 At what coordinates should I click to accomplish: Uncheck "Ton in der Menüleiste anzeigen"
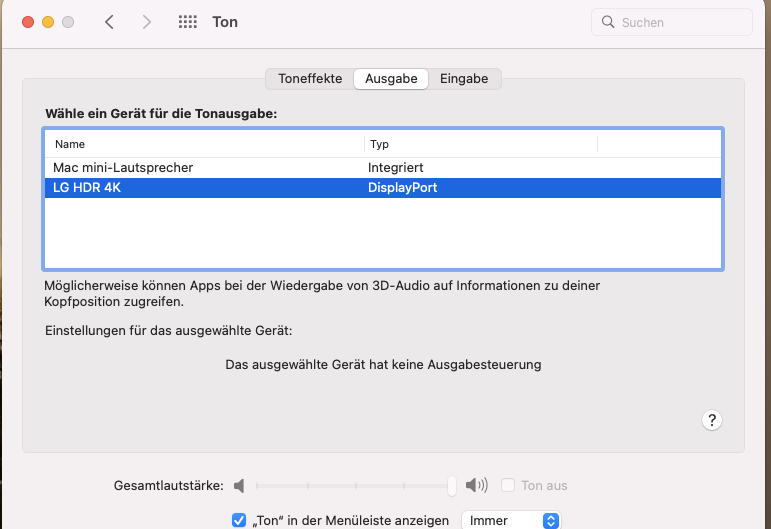pos(239,520)
